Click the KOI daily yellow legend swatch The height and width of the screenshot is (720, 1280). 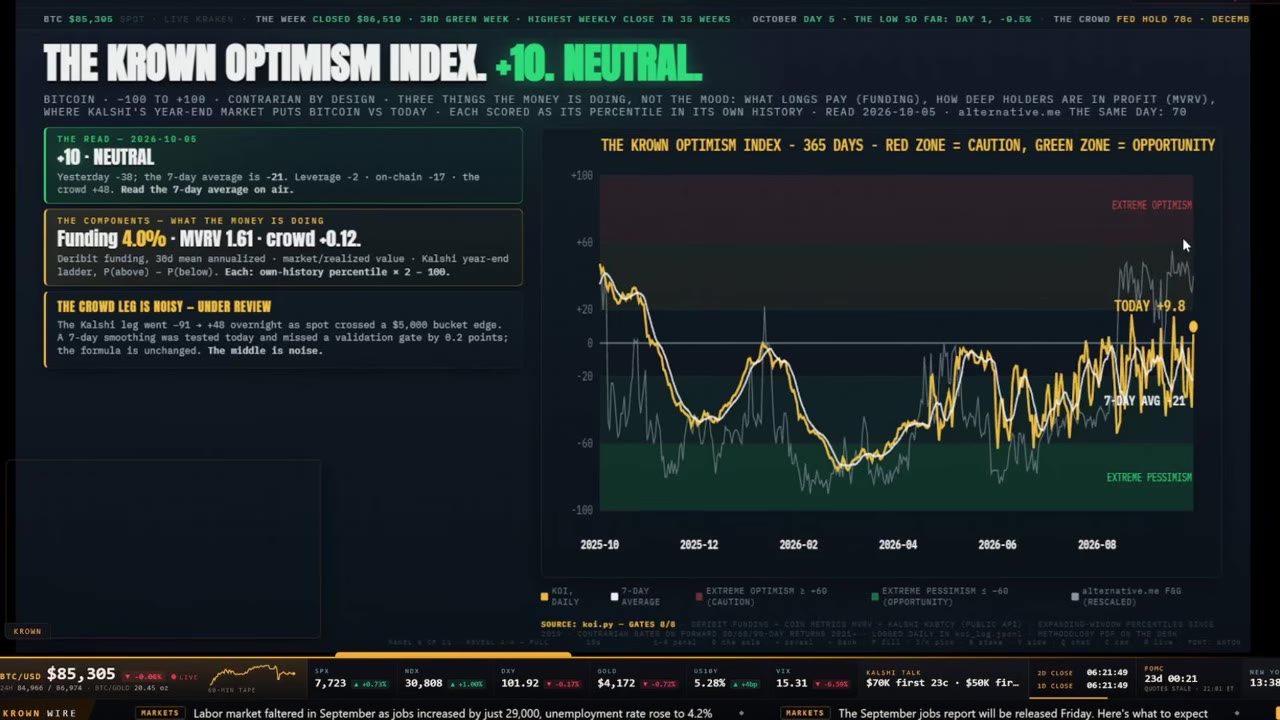point(544,596)
